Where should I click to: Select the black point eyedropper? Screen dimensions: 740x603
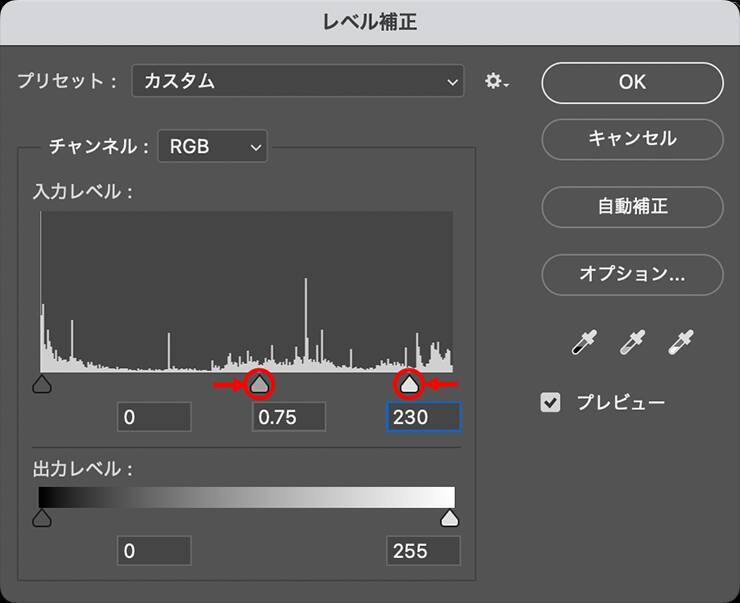point(583,343)
